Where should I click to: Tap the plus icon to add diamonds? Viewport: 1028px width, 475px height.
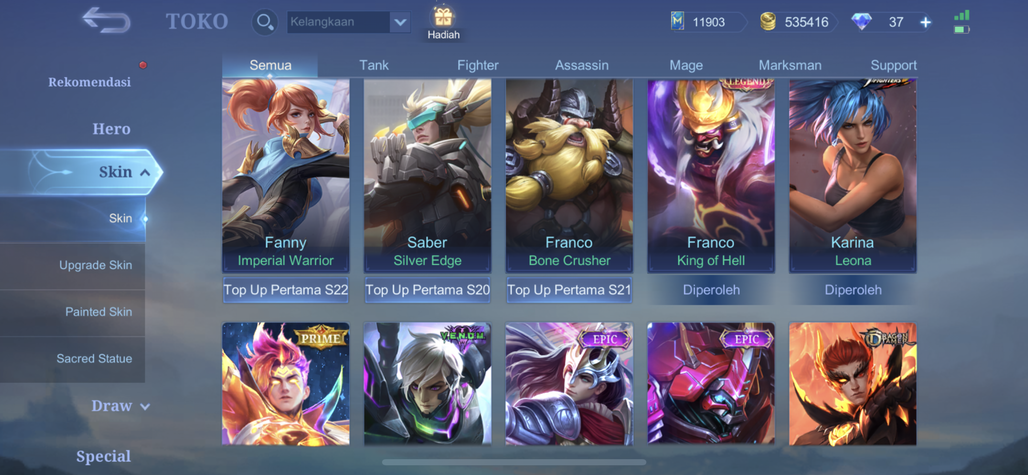tap(925, 22)
